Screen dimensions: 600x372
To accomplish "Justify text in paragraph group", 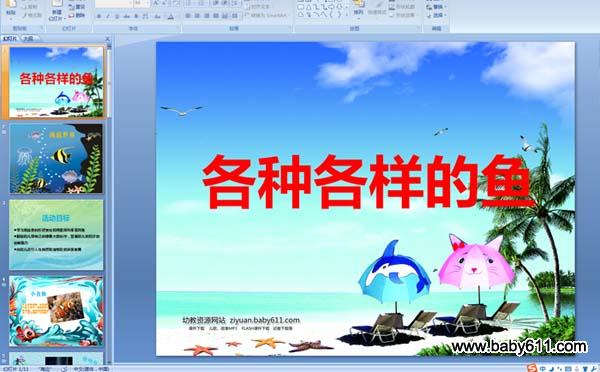I will click(216, 16).
